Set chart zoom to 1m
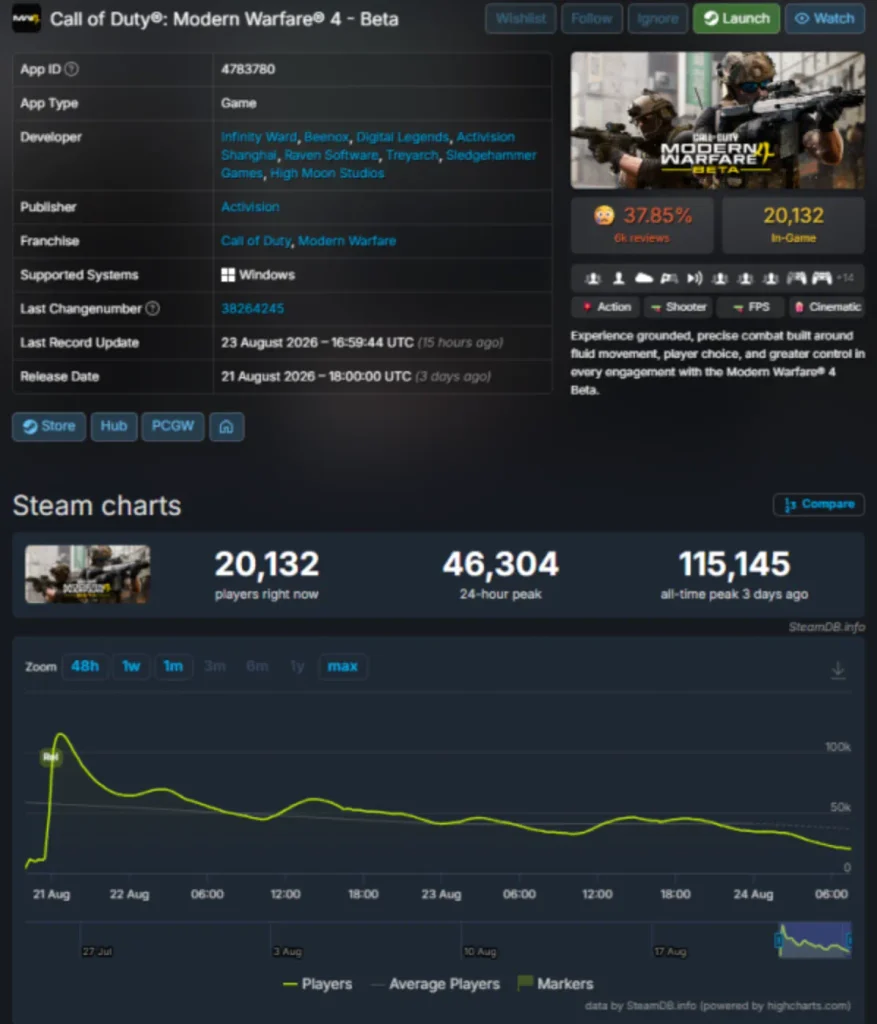The width and height of the screenshot is (877, 1024). (x=173, y=666)
